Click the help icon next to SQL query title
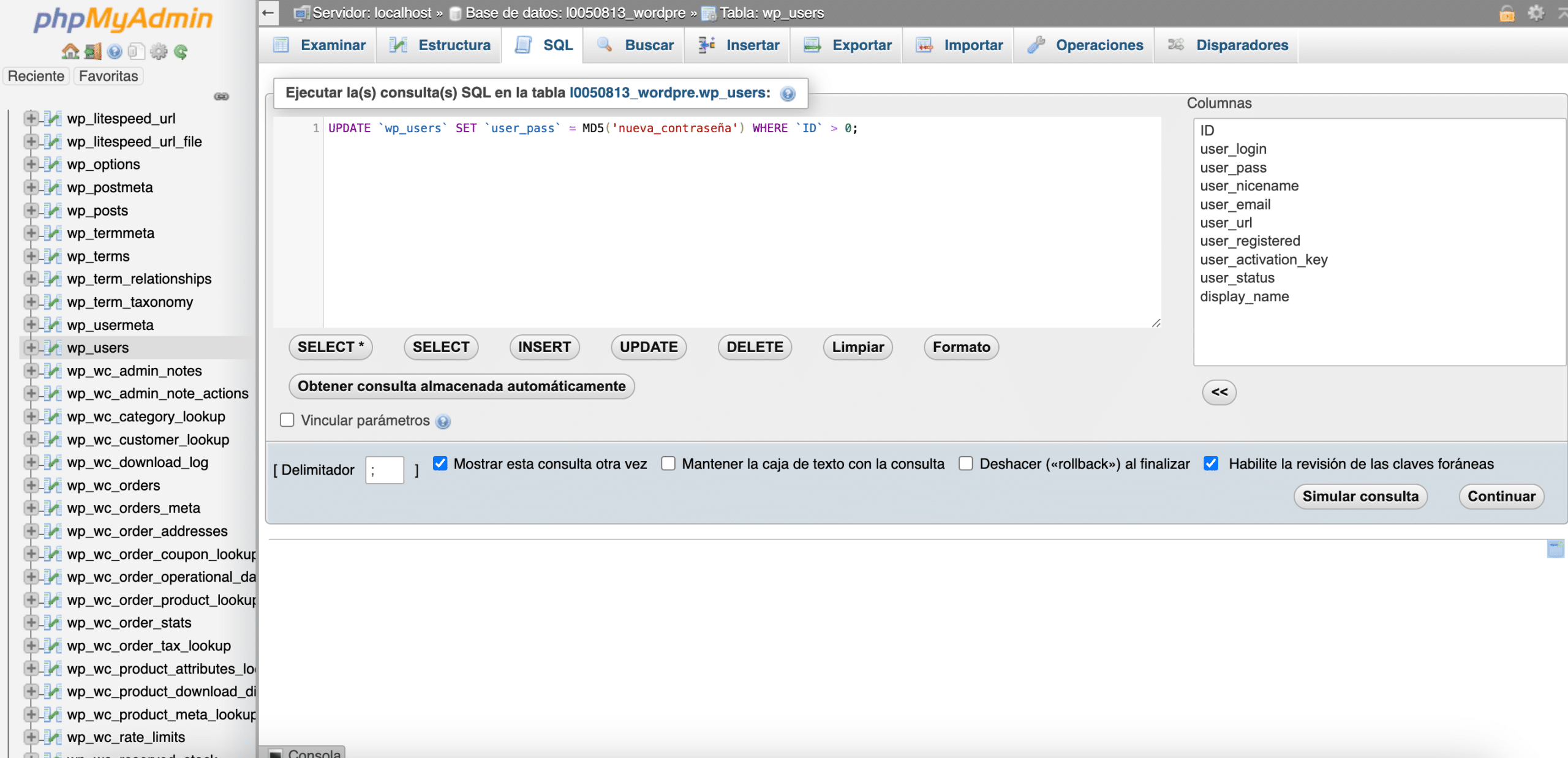The height and width of the screenshot is (758, 1568). [x=788, y=94]
